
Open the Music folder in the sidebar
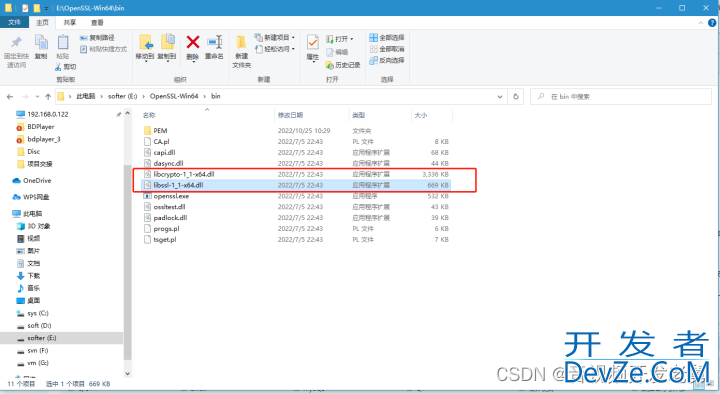click(x=28, y=288)
